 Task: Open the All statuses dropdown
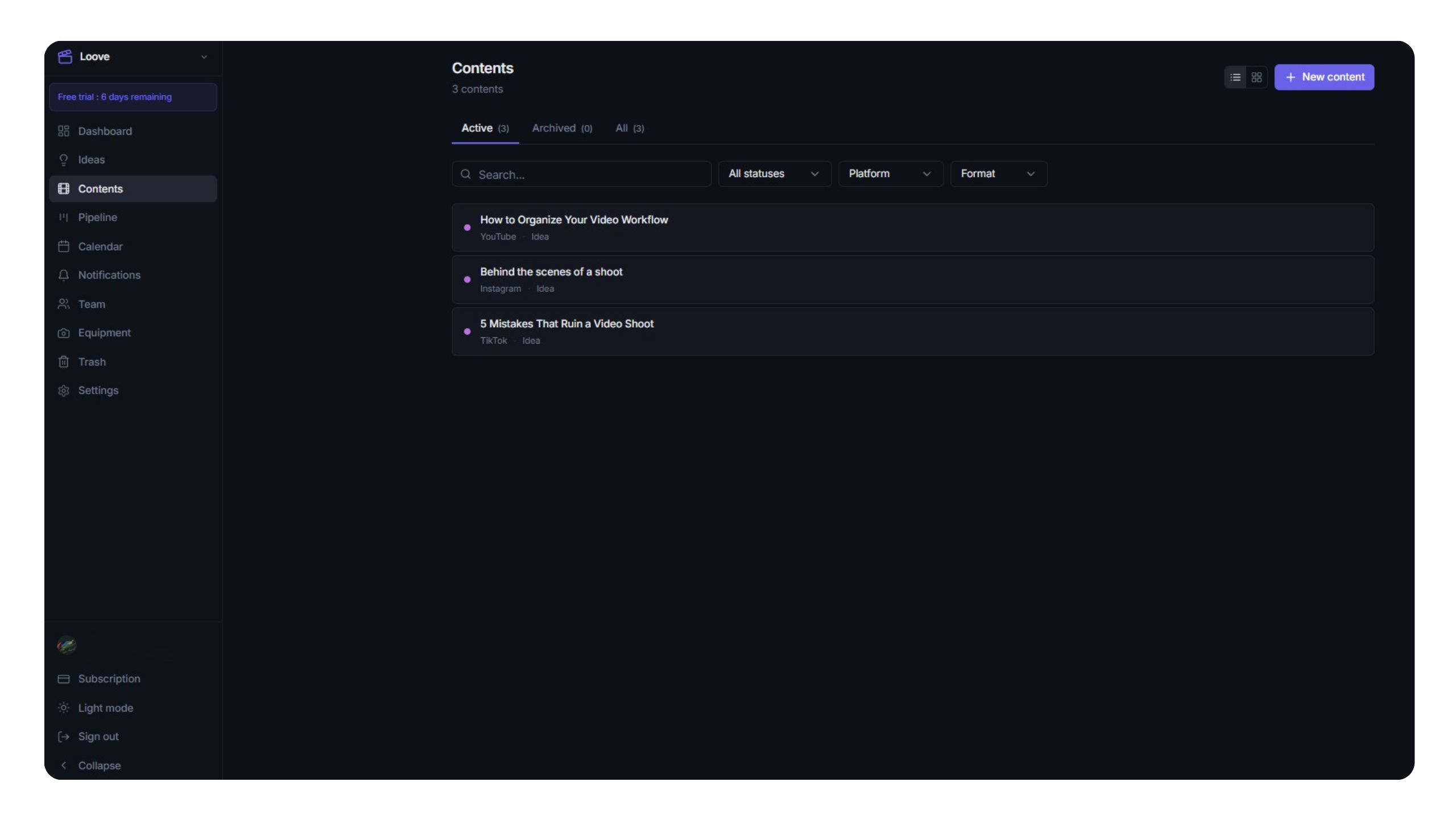(x=773, y=173)
